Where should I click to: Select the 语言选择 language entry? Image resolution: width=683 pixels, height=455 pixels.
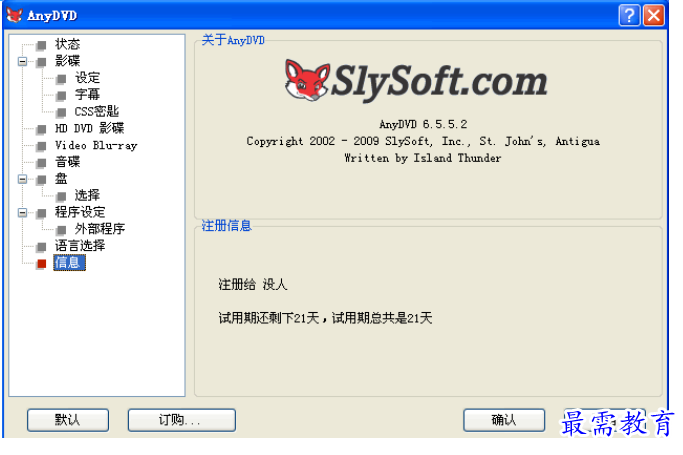(80, 246)
